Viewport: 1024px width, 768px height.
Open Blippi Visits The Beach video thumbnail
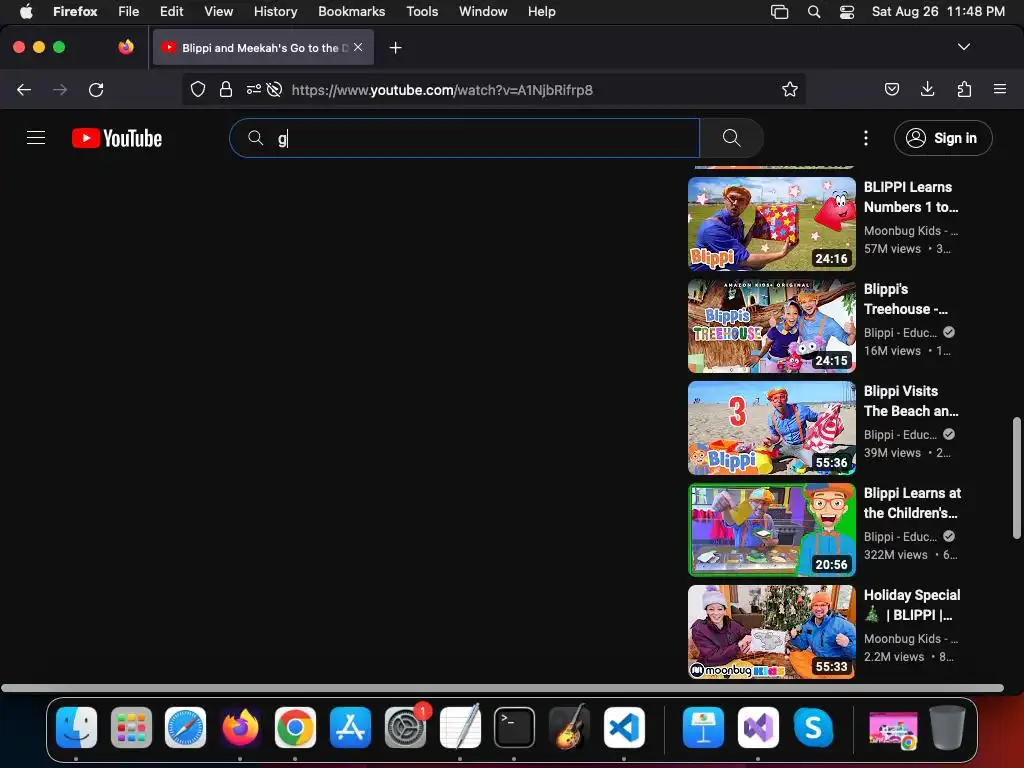(x=772, y=428)
